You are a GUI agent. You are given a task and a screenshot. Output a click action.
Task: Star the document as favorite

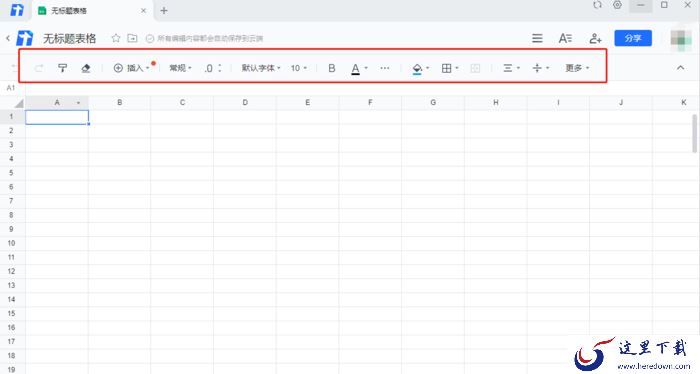pos(116,38)
